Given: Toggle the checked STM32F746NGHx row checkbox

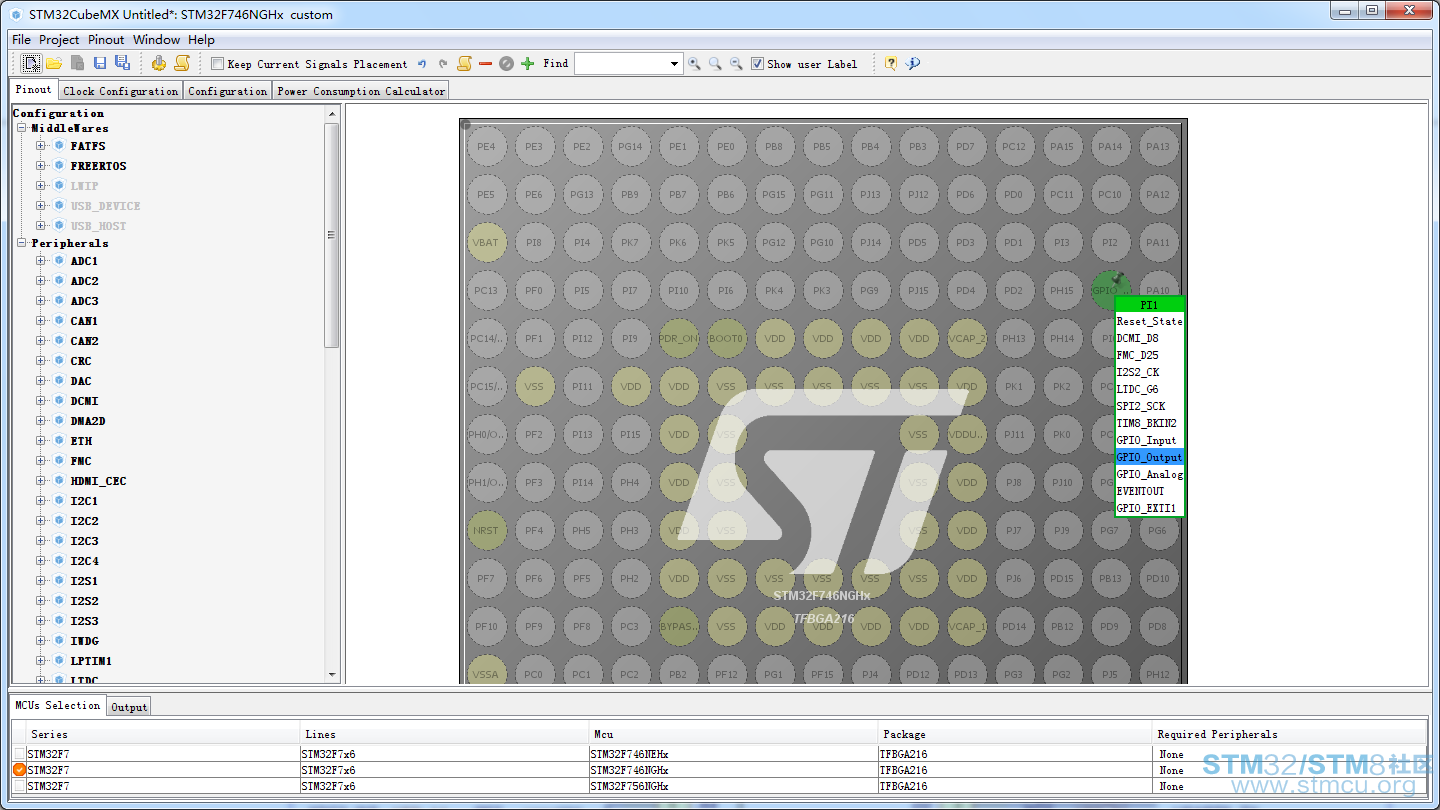Looking at the screenshot, I should point(20,770).
